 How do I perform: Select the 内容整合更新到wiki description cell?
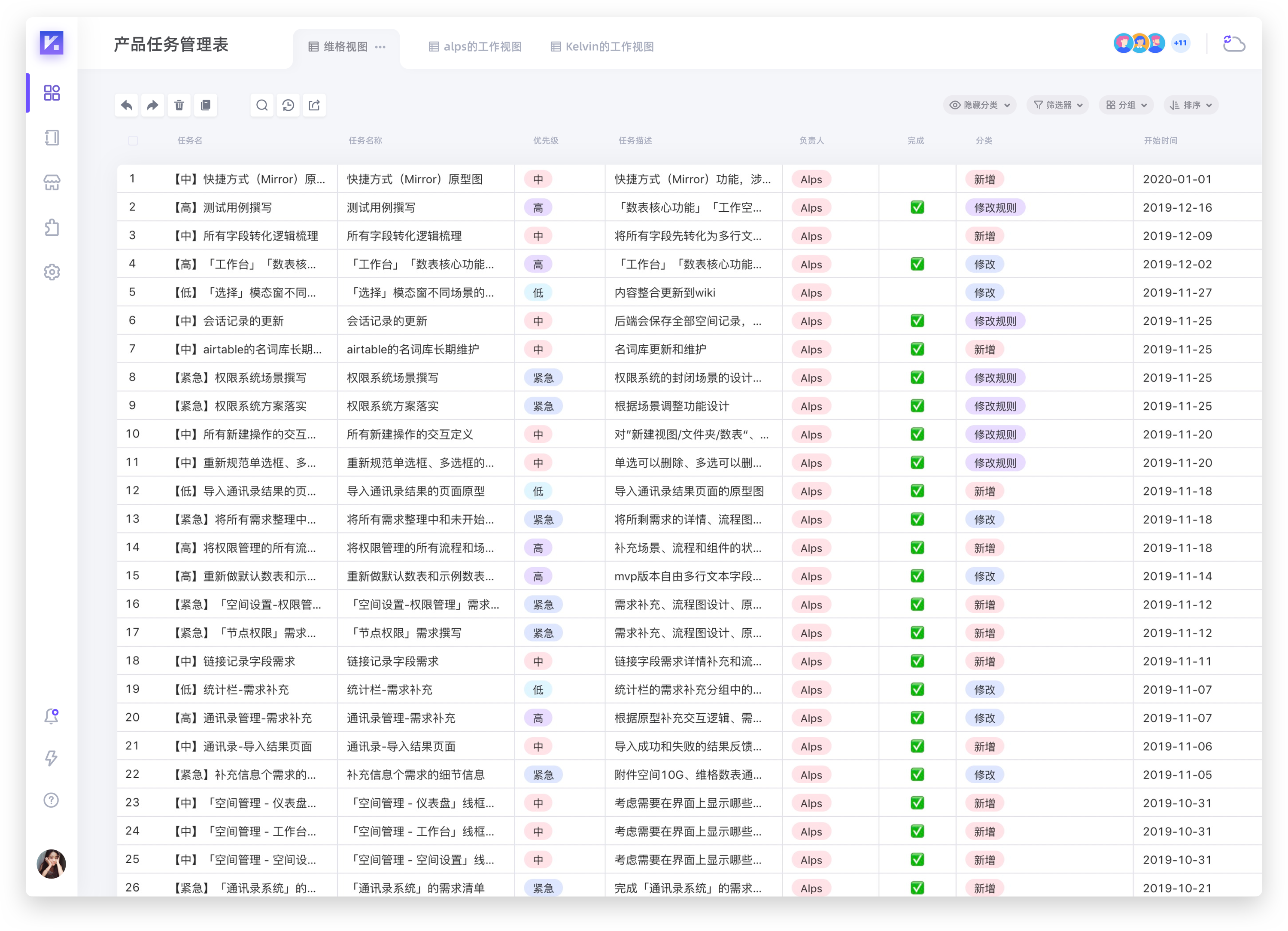(693, 293)
